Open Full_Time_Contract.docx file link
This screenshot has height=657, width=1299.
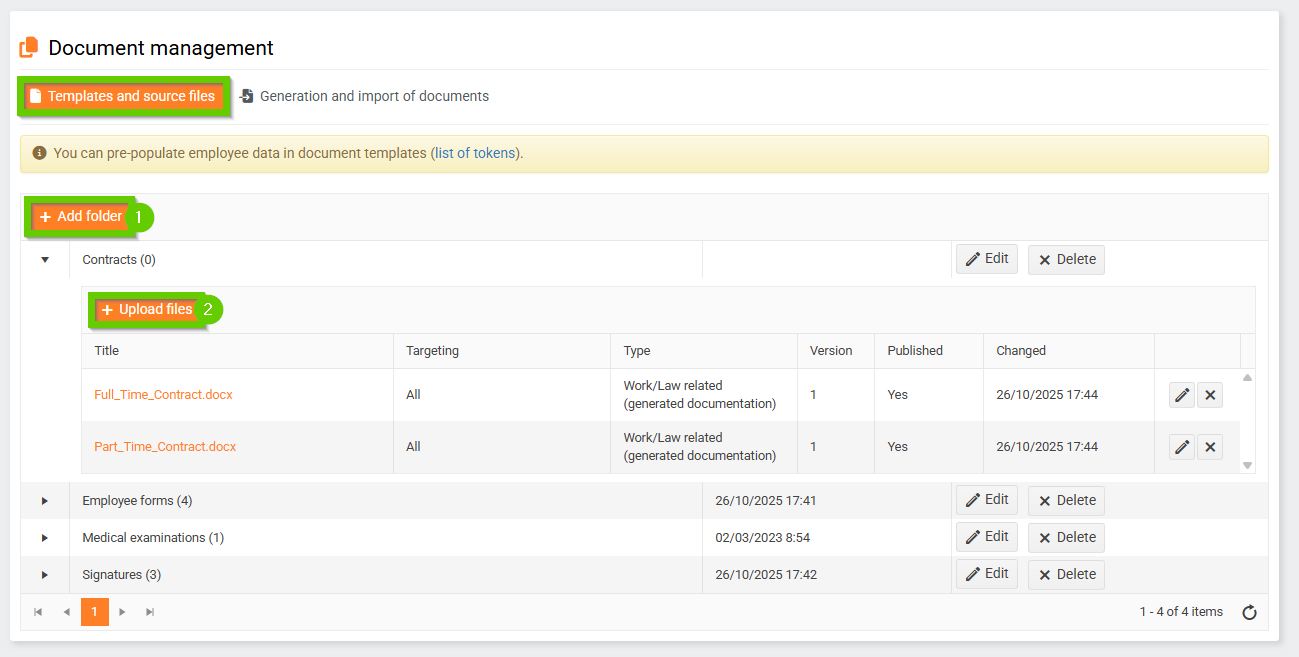coord(163,395)
